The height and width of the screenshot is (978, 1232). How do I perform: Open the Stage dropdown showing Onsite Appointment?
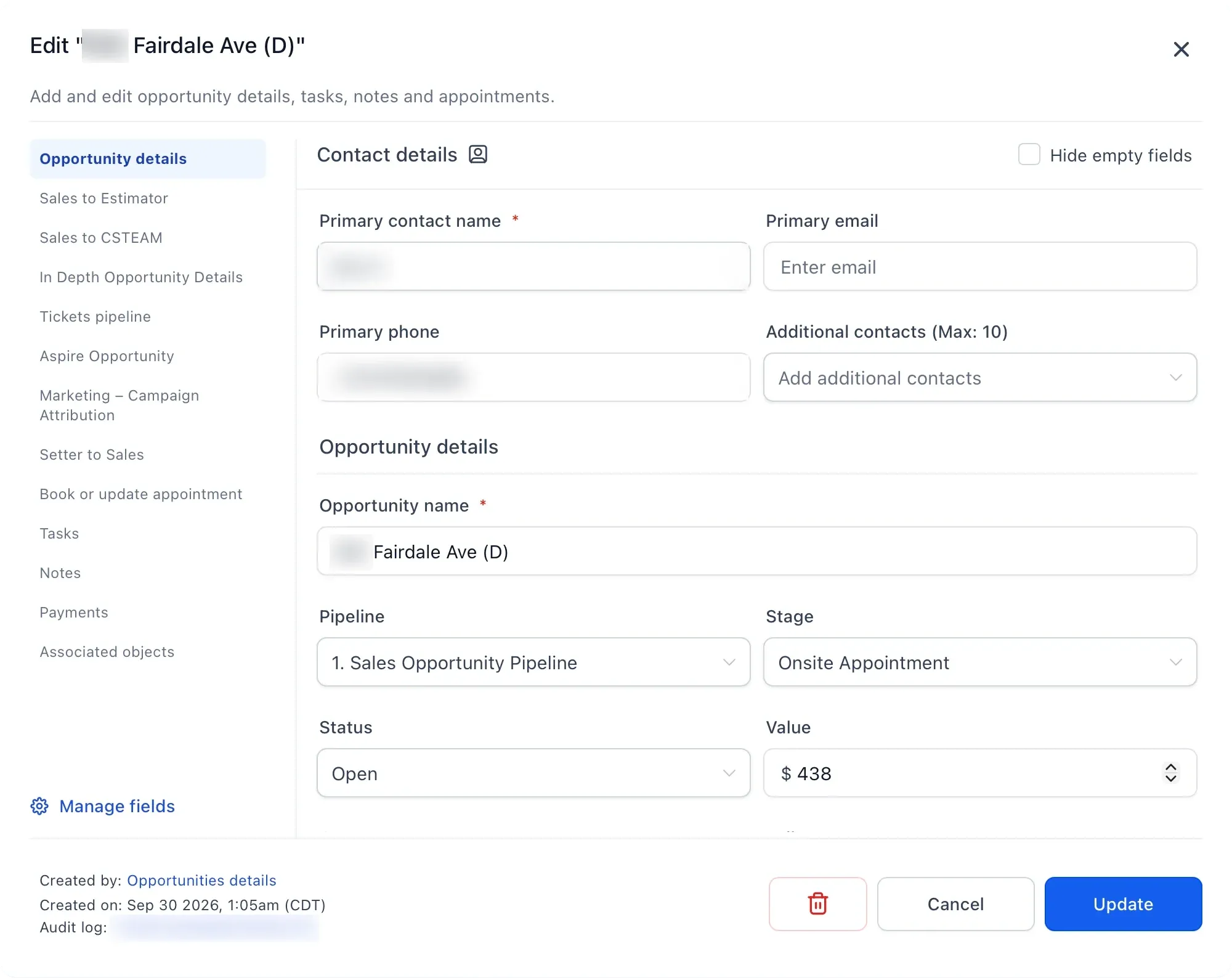(x=980, y=662)
